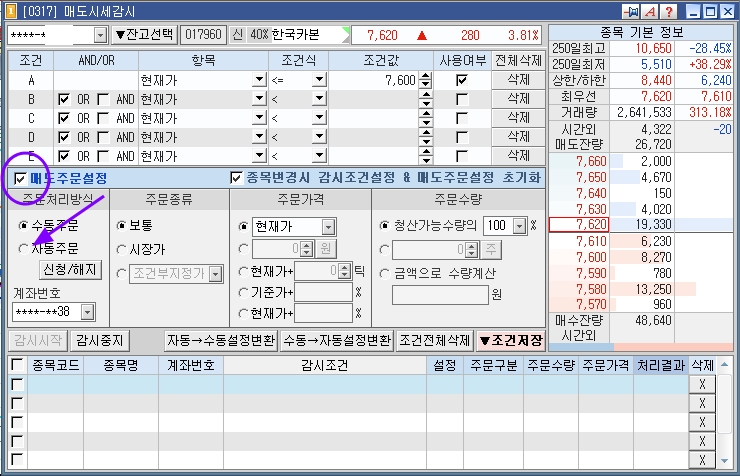Uncheck 사용여부 checkbox for condition A
The width and height of the screenshot is (740, 476).
(462, 80)
